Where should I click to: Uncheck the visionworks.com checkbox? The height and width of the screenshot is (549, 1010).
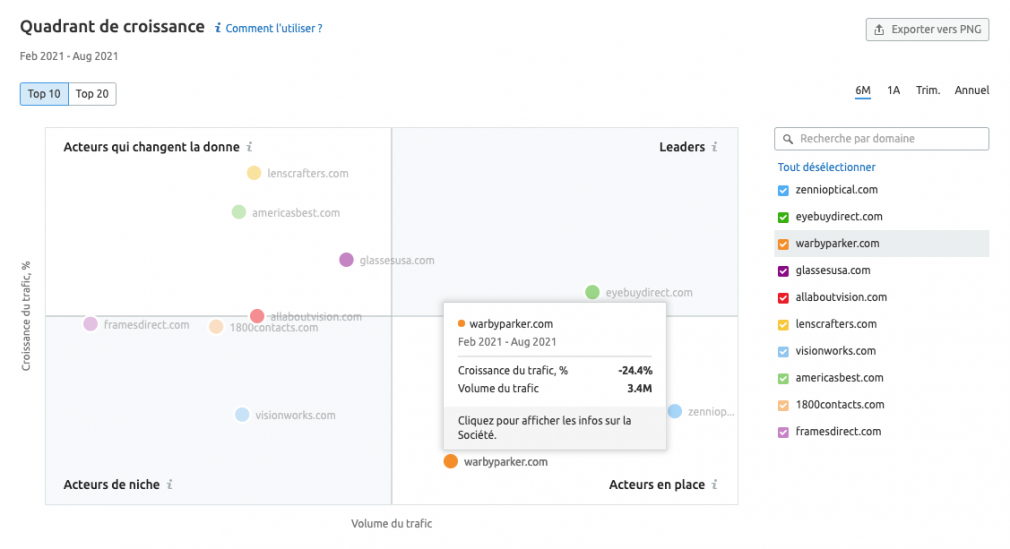click(x=783, y=352)
